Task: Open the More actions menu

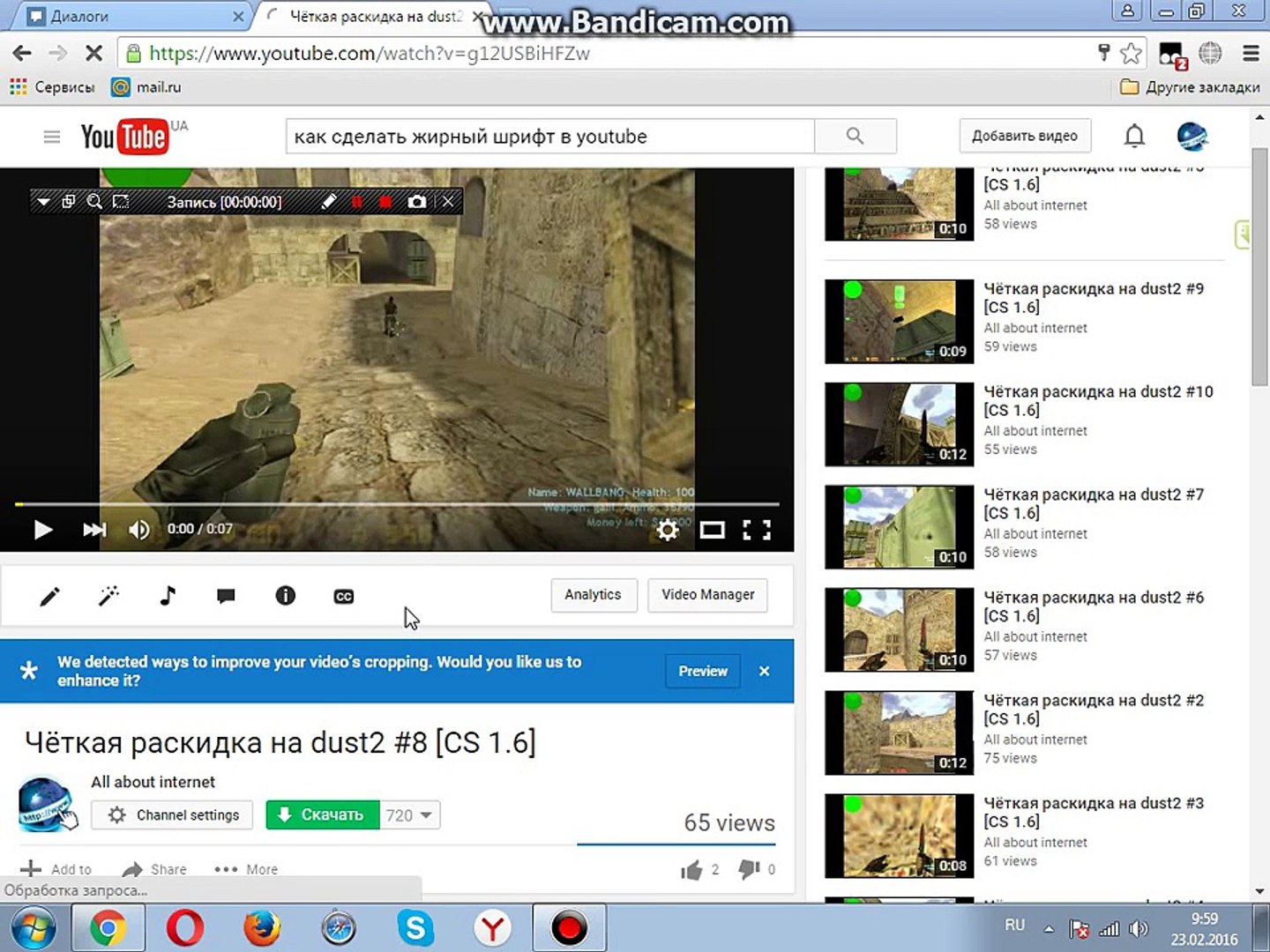Action: coord(246,869)
